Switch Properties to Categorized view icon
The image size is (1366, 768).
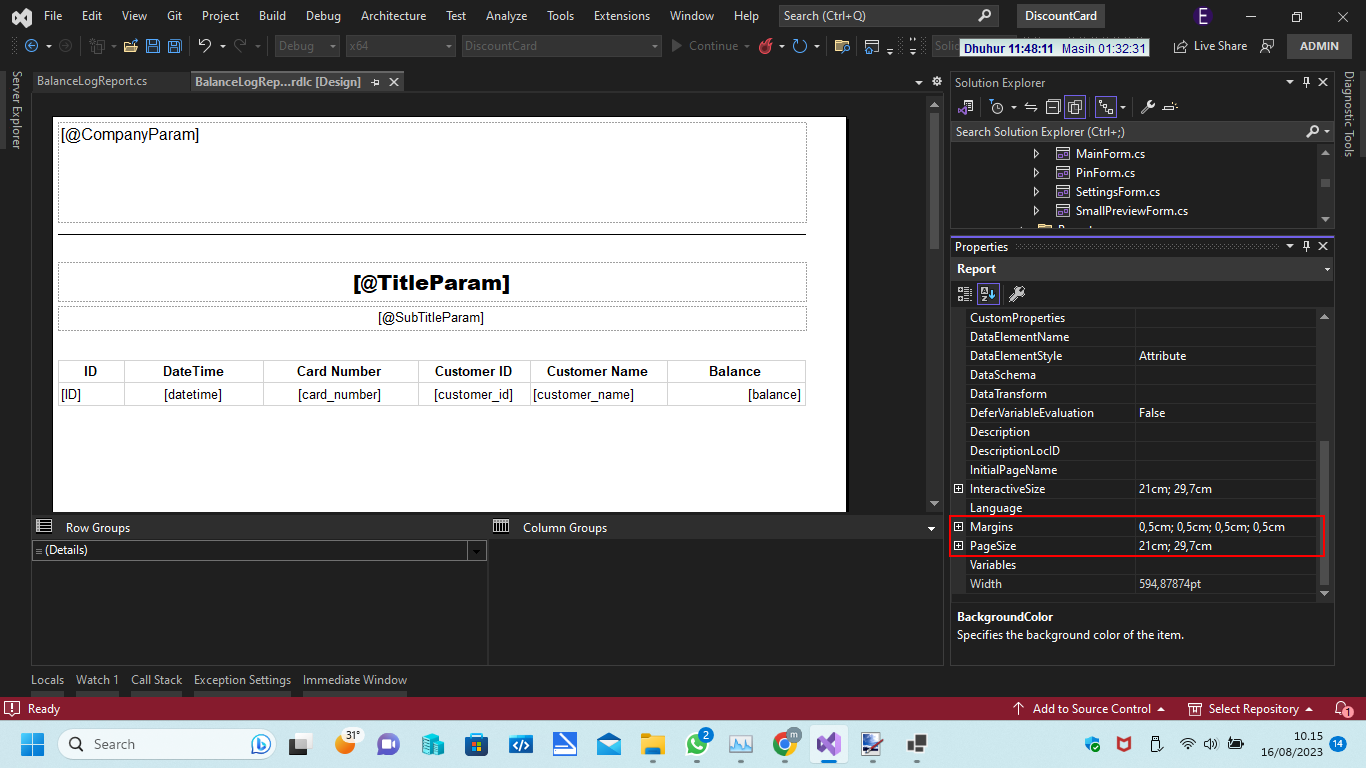click(965, 293)
